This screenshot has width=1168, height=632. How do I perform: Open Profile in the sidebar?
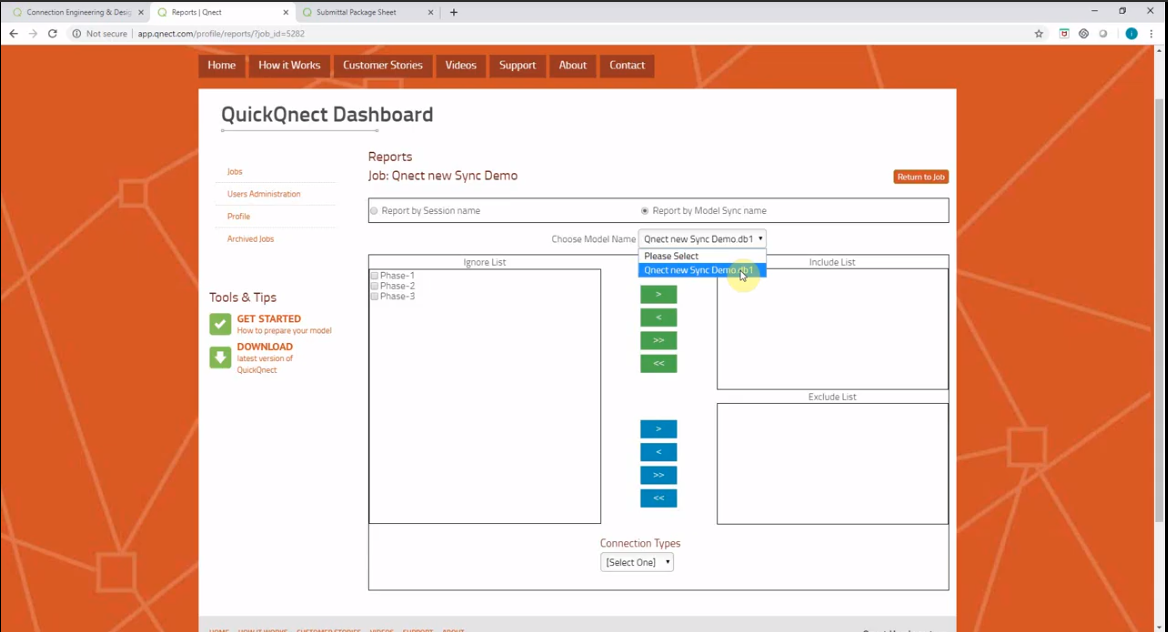point(238,216)
